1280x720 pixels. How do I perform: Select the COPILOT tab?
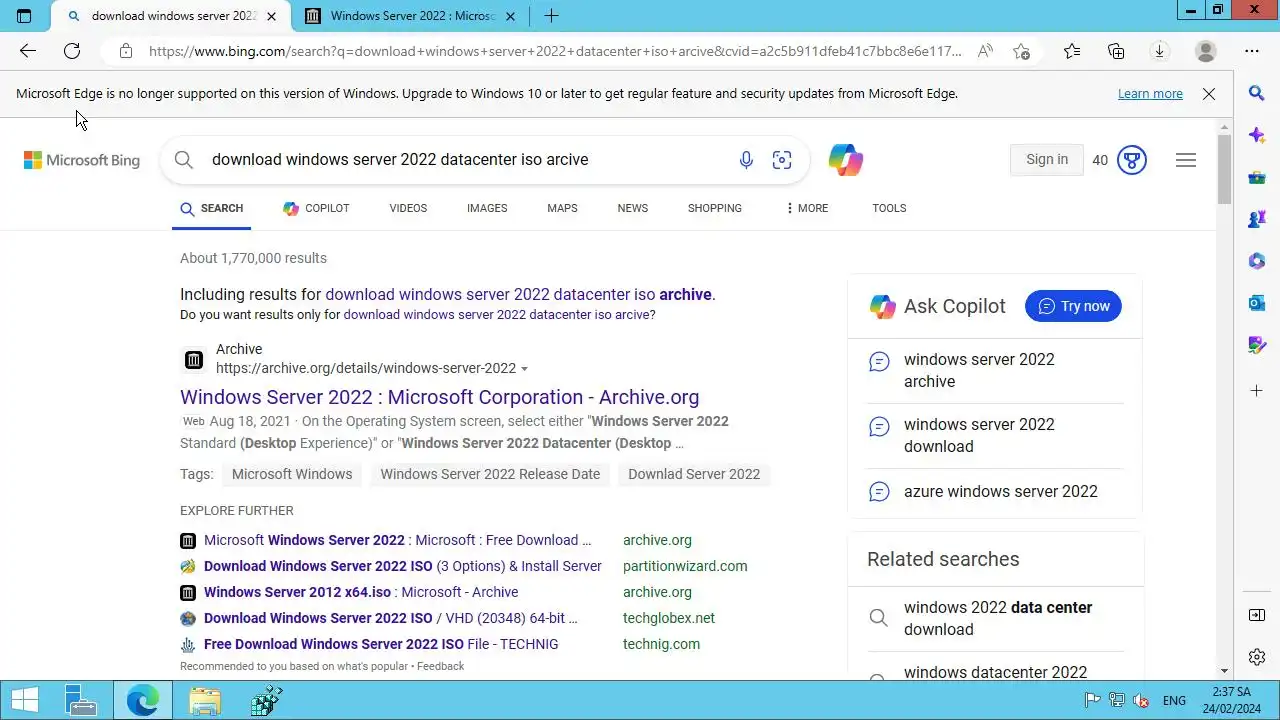pyautogui.click(x=316, y=208)
